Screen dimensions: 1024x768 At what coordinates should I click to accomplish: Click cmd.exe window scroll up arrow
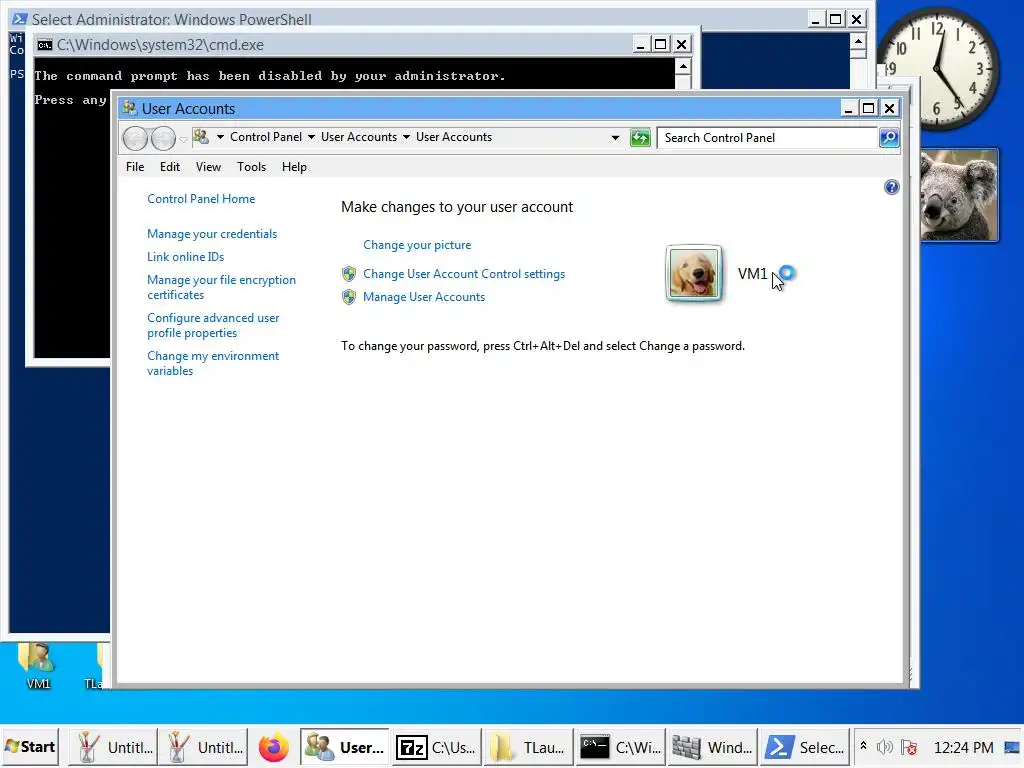point(682,67)
